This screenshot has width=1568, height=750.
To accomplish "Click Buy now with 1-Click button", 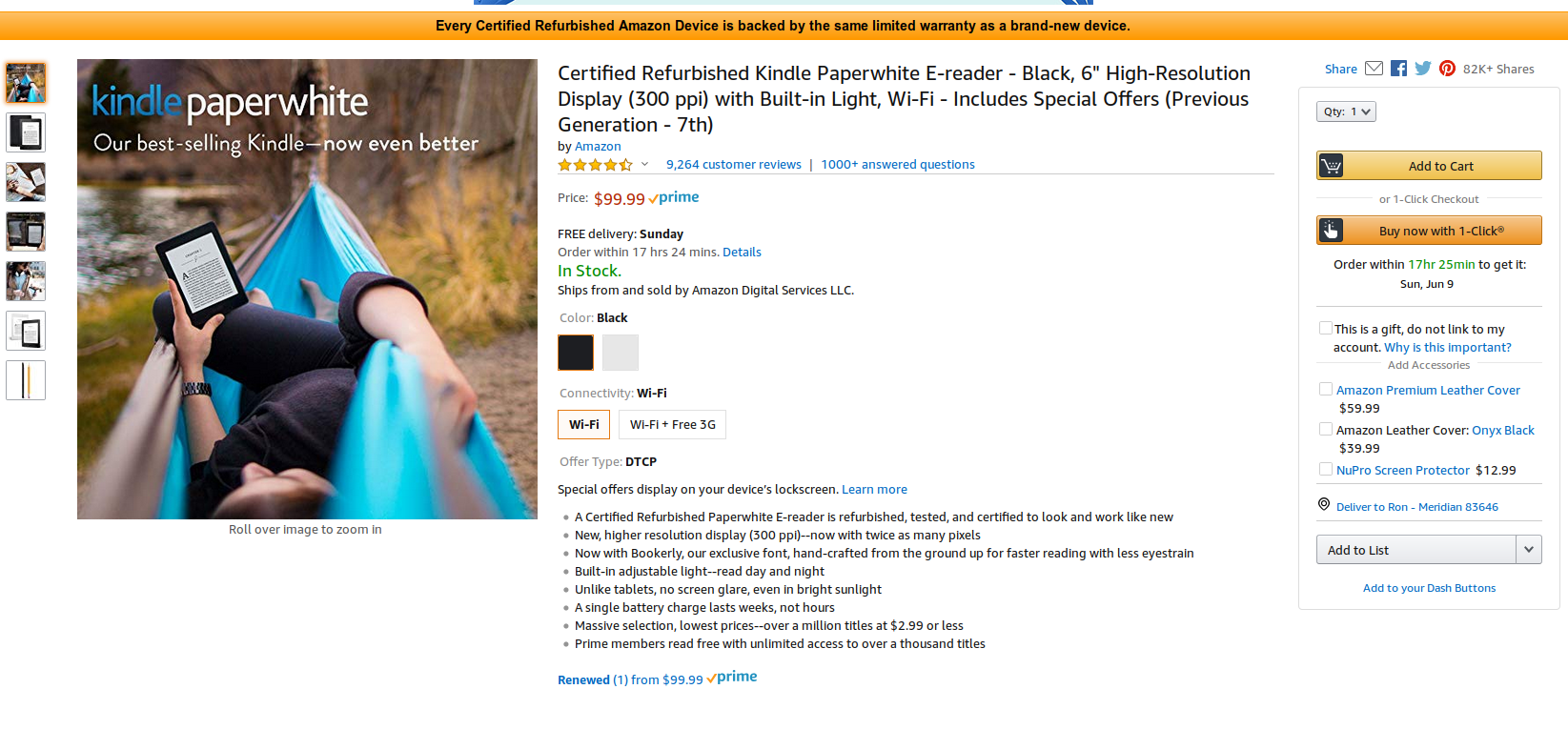I will 1440,231.
